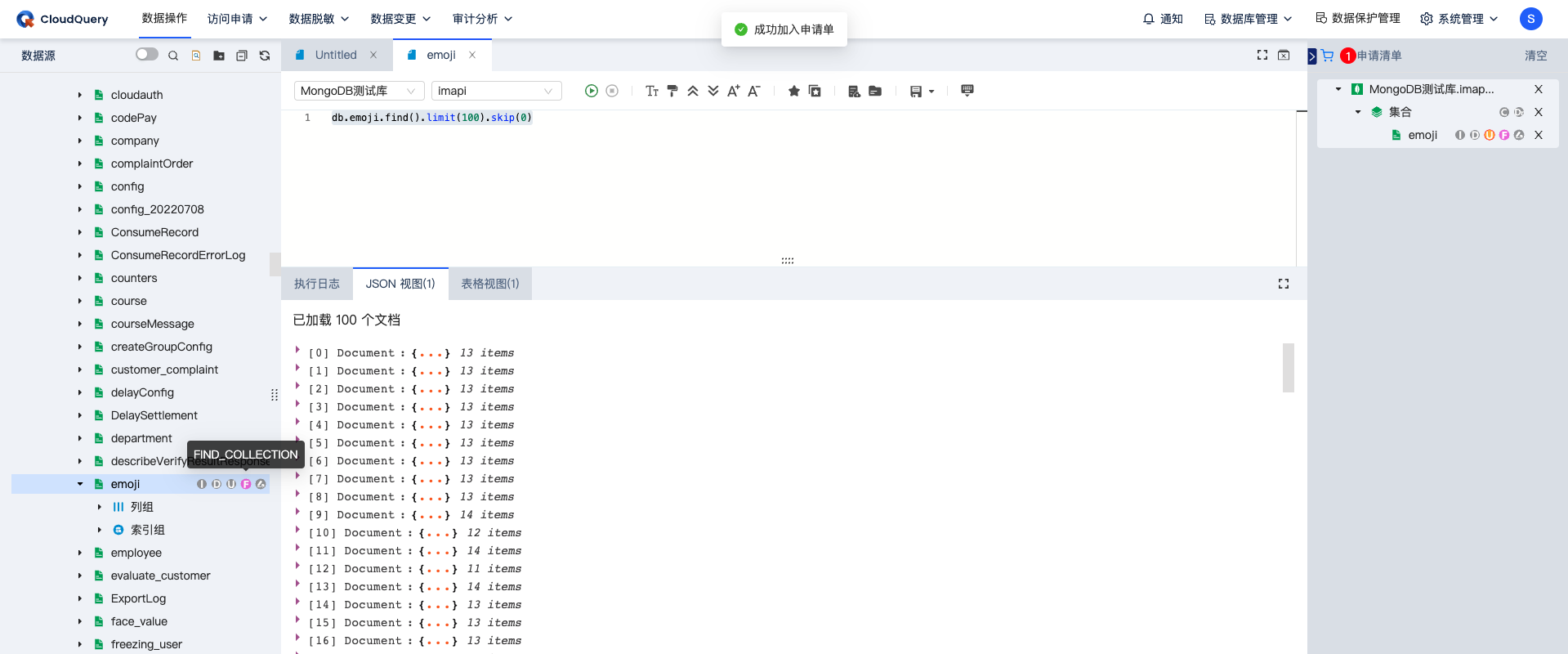
Task: Search the data source tree
Action: pyautogui.click(x=173, y=56)
